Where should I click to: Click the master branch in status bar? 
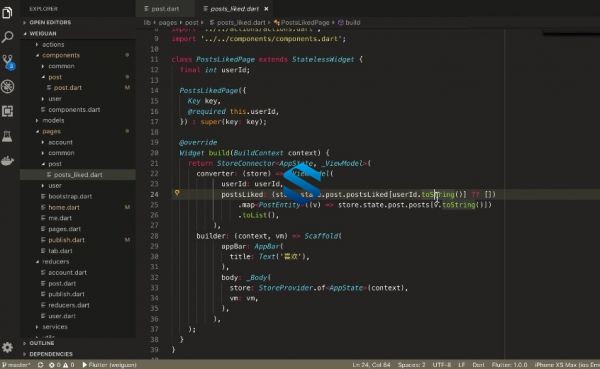coord(16,365)
